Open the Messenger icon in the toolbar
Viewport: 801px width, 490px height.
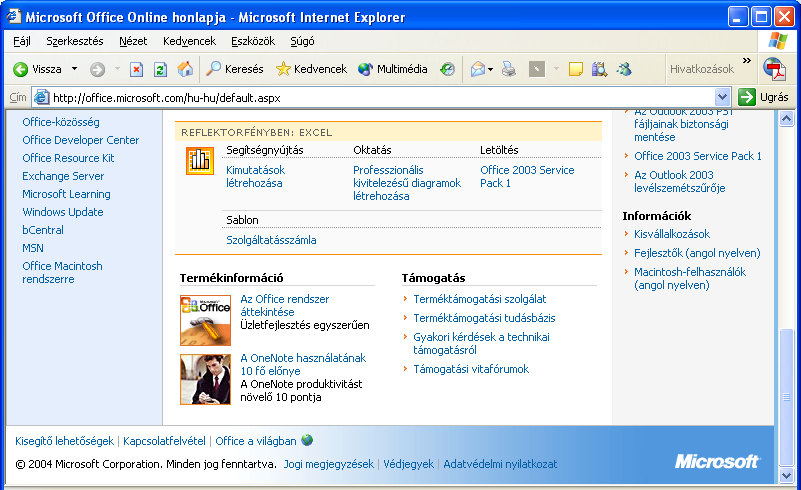tap(624, 69)
